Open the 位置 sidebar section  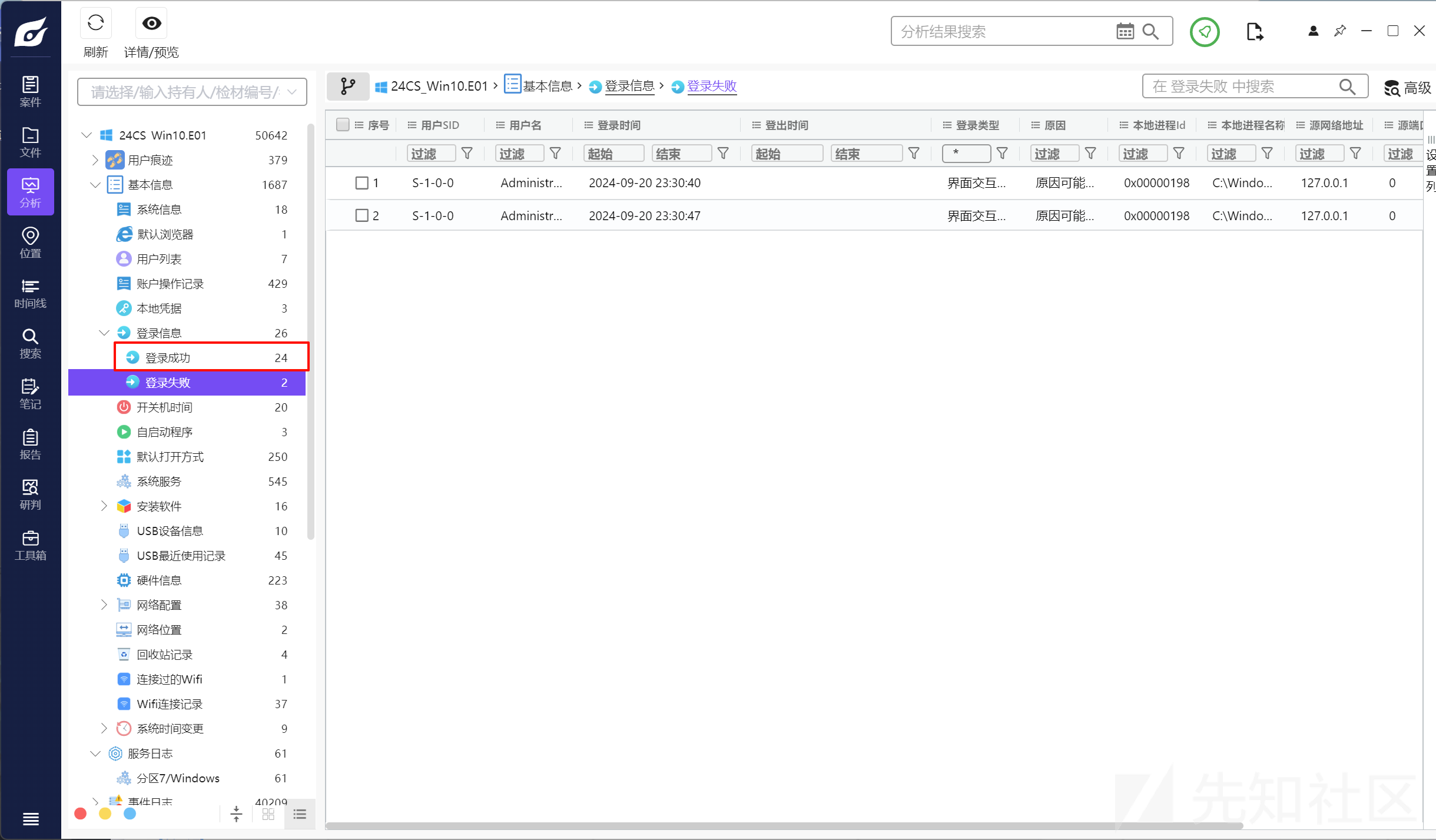31,243
